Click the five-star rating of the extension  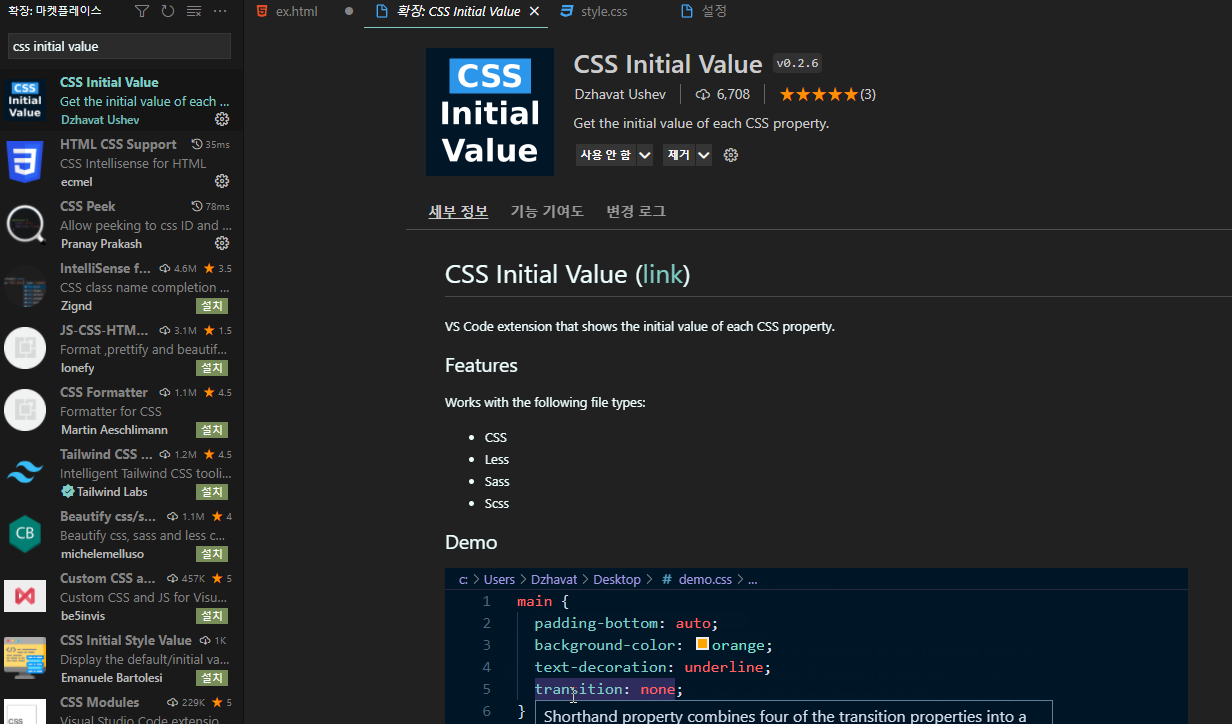point(818,94)
